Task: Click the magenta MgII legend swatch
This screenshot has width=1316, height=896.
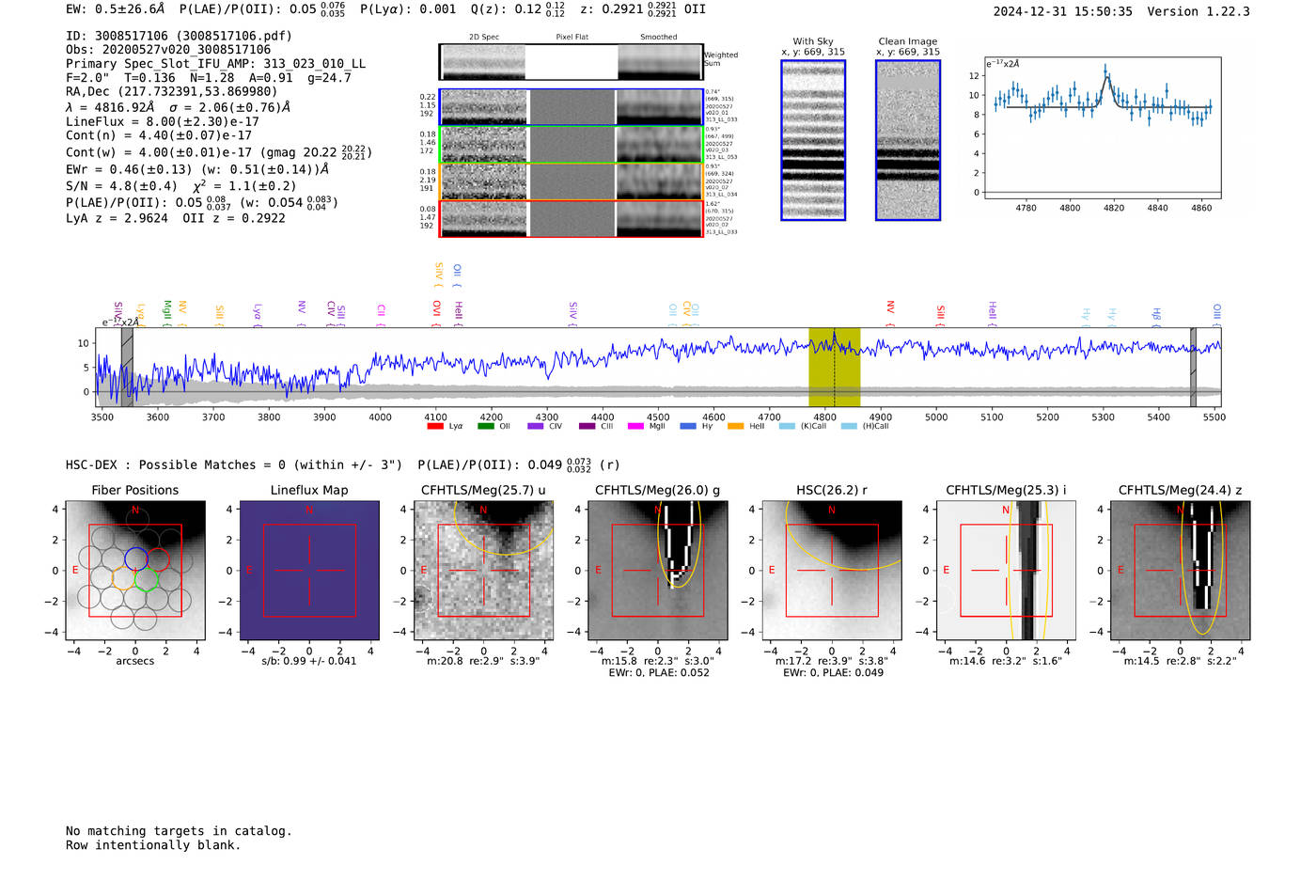Action: pyautogui.click(x=635, y=426)
